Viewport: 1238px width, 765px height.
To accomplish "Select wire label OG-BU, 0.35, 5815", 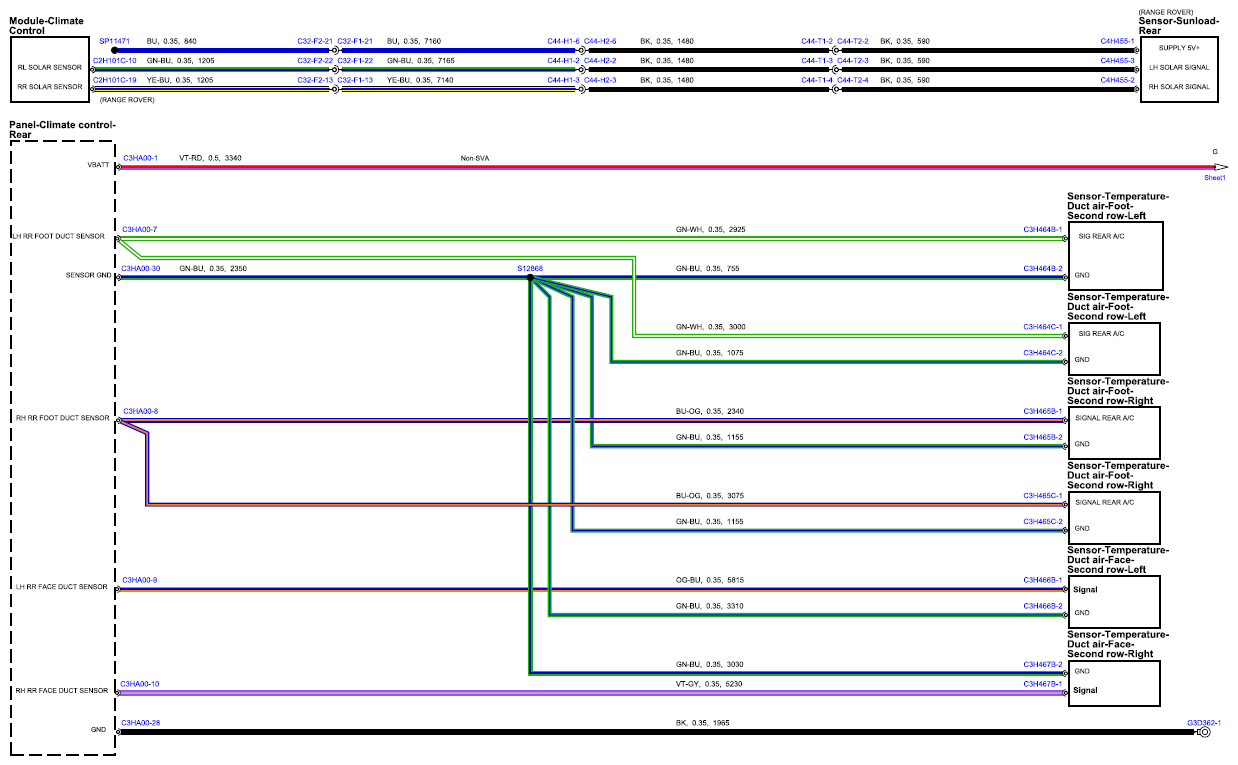I will [x=711, y=580].
